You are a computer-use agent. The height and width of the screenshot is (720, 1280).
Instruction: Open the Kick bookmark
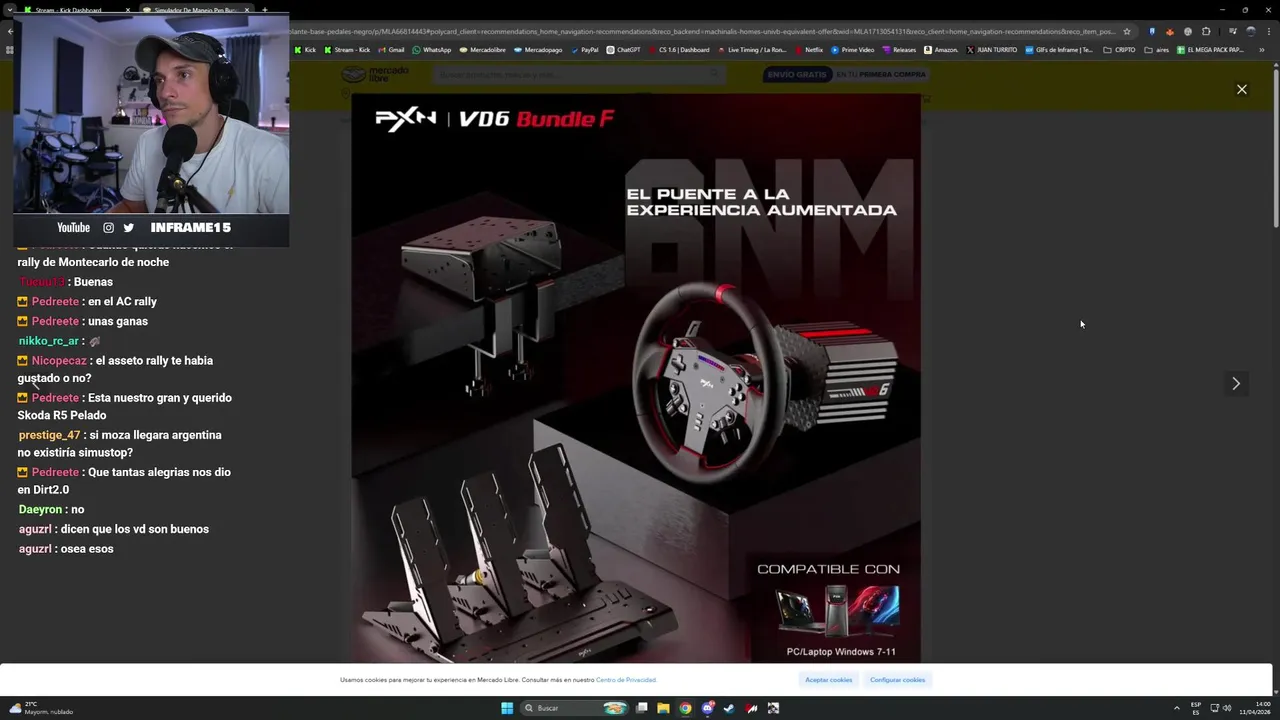pyautogui.click(x=305, y=49)
